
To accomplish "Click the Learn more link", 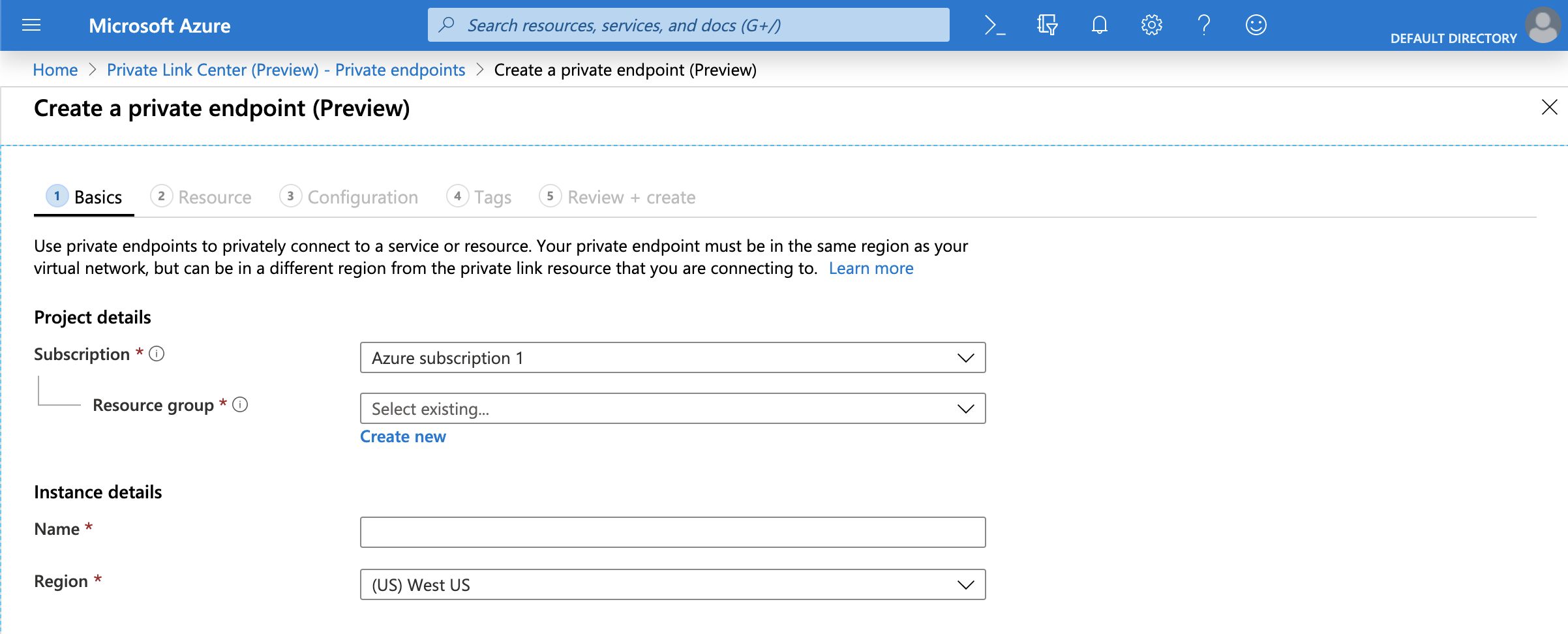I will point(871,268).
